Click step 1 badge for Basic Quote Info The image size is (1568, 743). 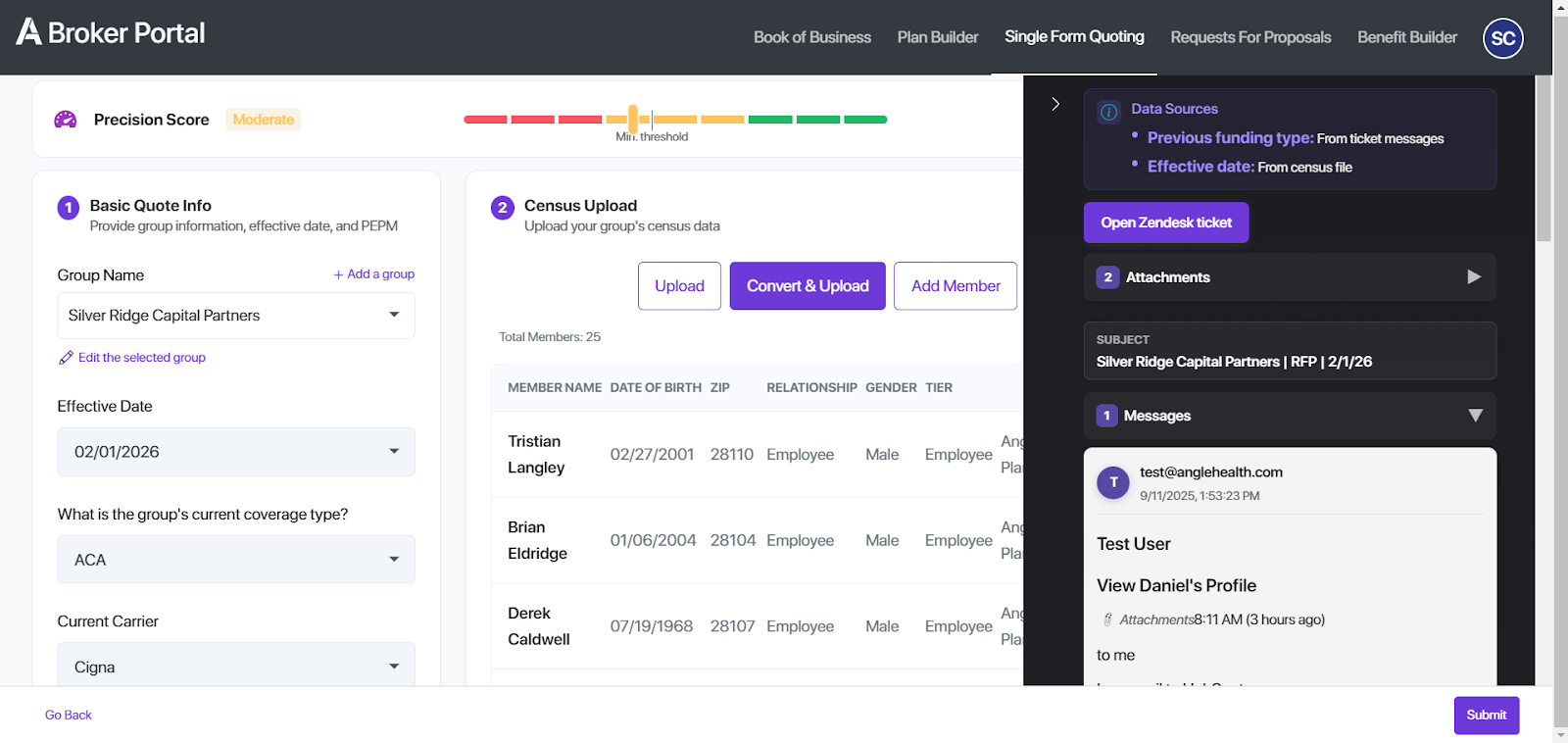click(69, 208)
